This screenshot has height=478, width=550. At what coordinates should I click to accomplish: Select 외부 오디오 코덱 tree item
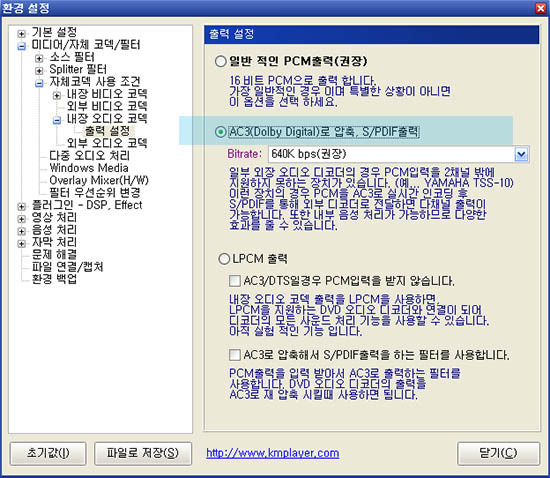point(107,143)
